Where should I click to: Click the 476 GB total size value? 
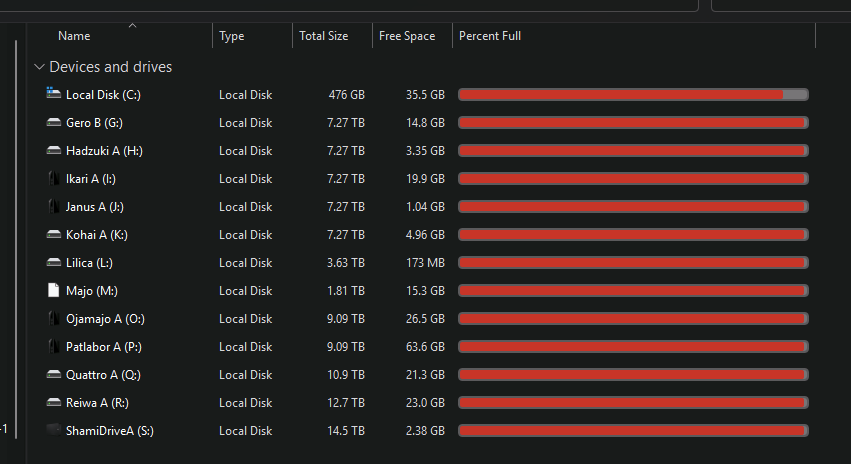coord(346,95)
